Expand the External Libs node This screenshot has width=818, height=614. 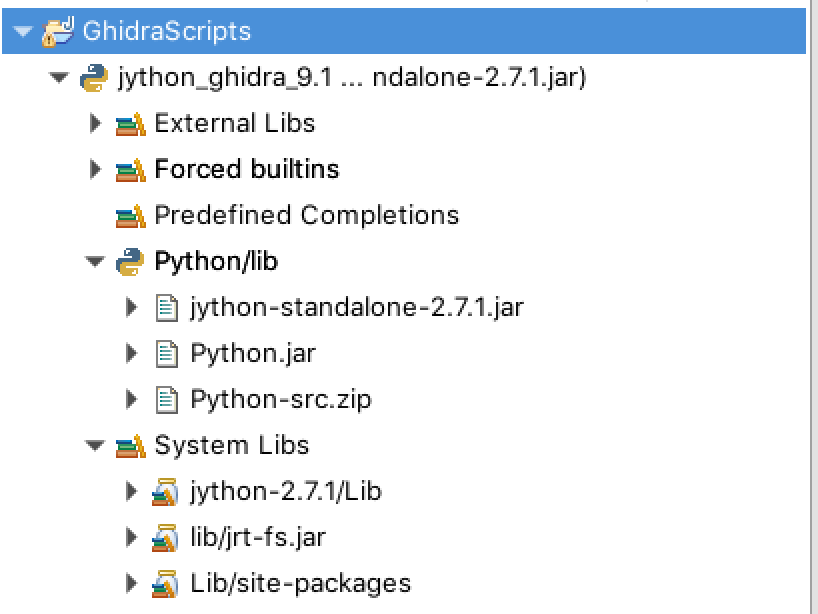94,123
